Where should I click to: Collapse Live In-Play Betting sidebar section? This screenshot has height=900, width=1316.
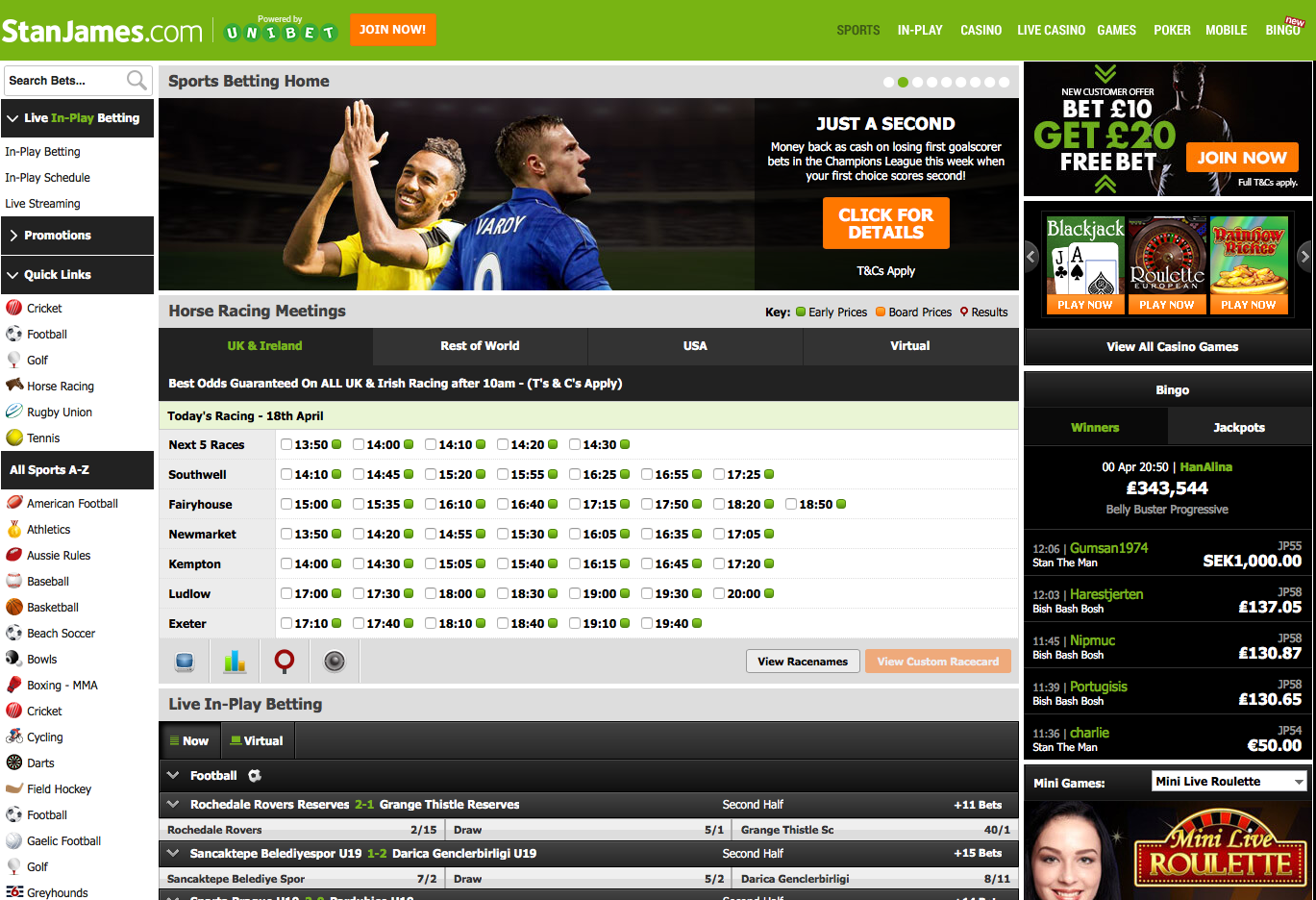[77, 118]
